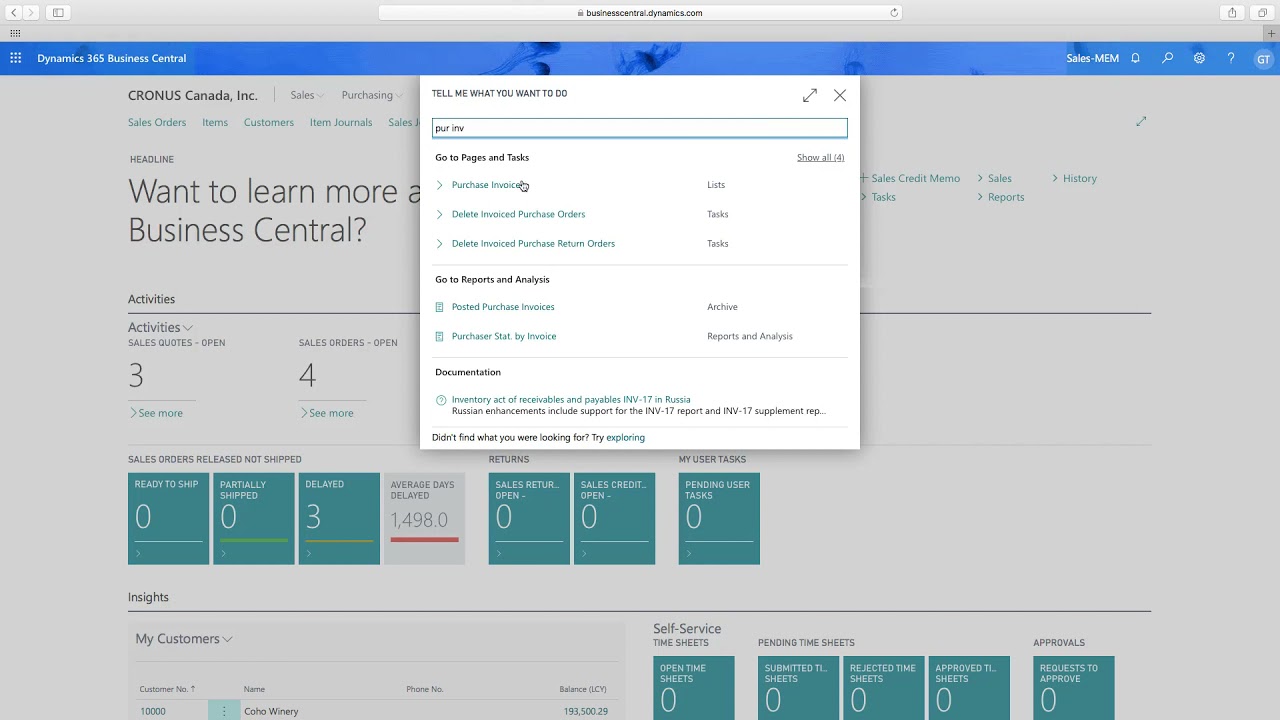1280x720 pixels.
Task: Click the CRONUS Canada, Inc. company name
Action: point(193,95)
